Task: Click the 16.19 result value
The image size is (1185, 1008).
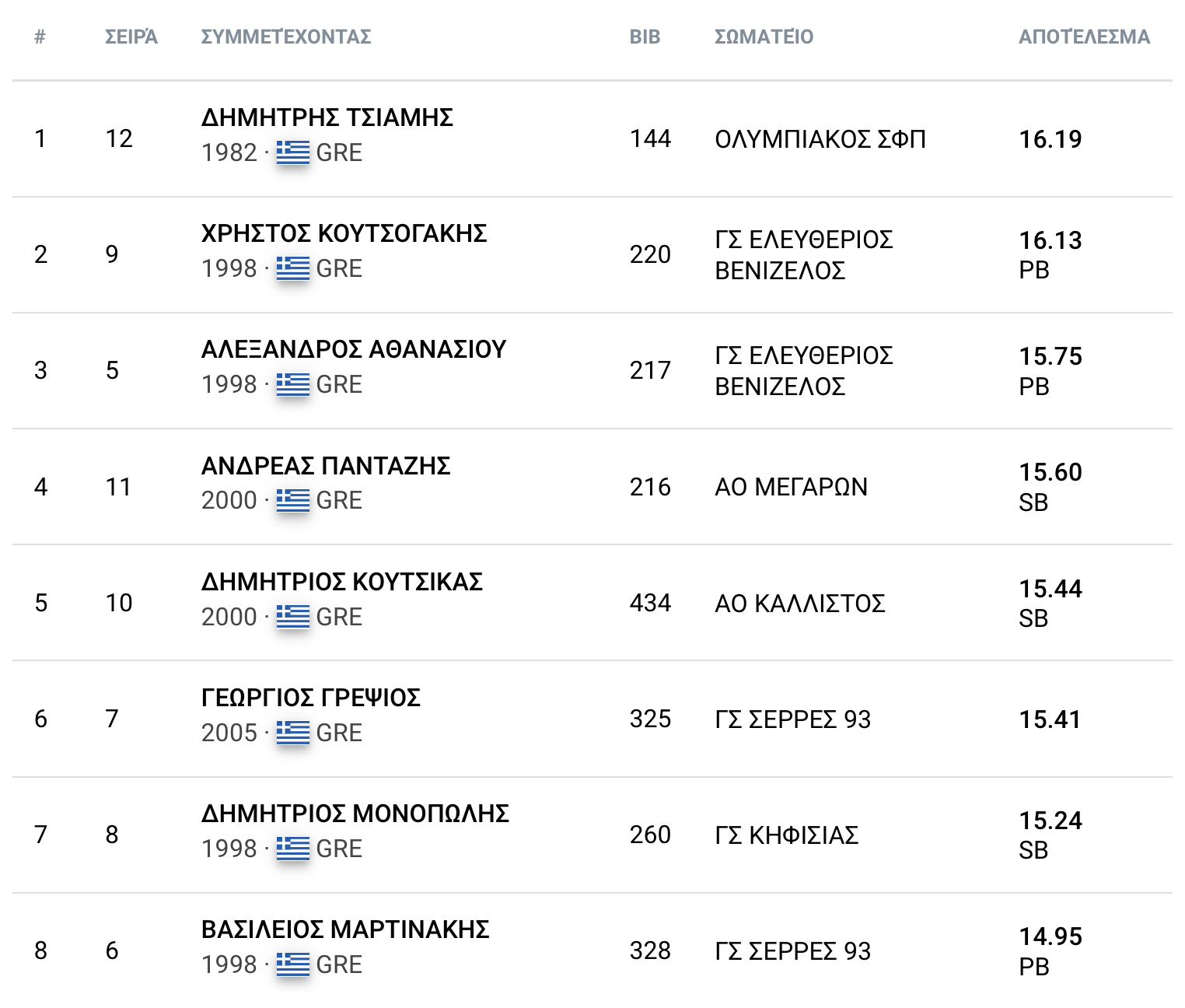Action: point(1050,139)
